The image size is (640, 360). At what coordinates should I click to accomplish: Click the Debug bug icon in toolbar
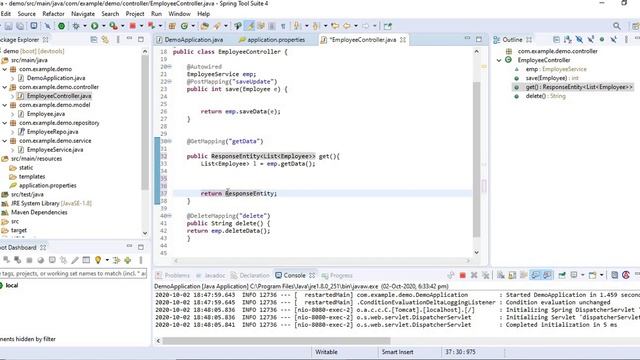click(76, 26)
